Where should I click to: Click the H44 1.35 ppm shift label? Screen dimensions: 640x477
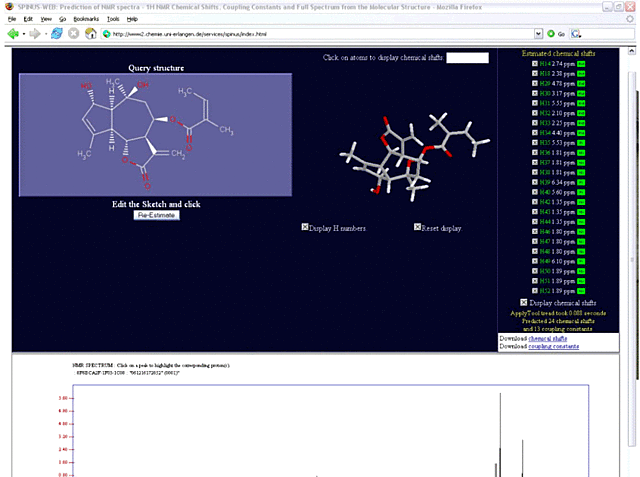pyautogui.click(x=557, y=222)
